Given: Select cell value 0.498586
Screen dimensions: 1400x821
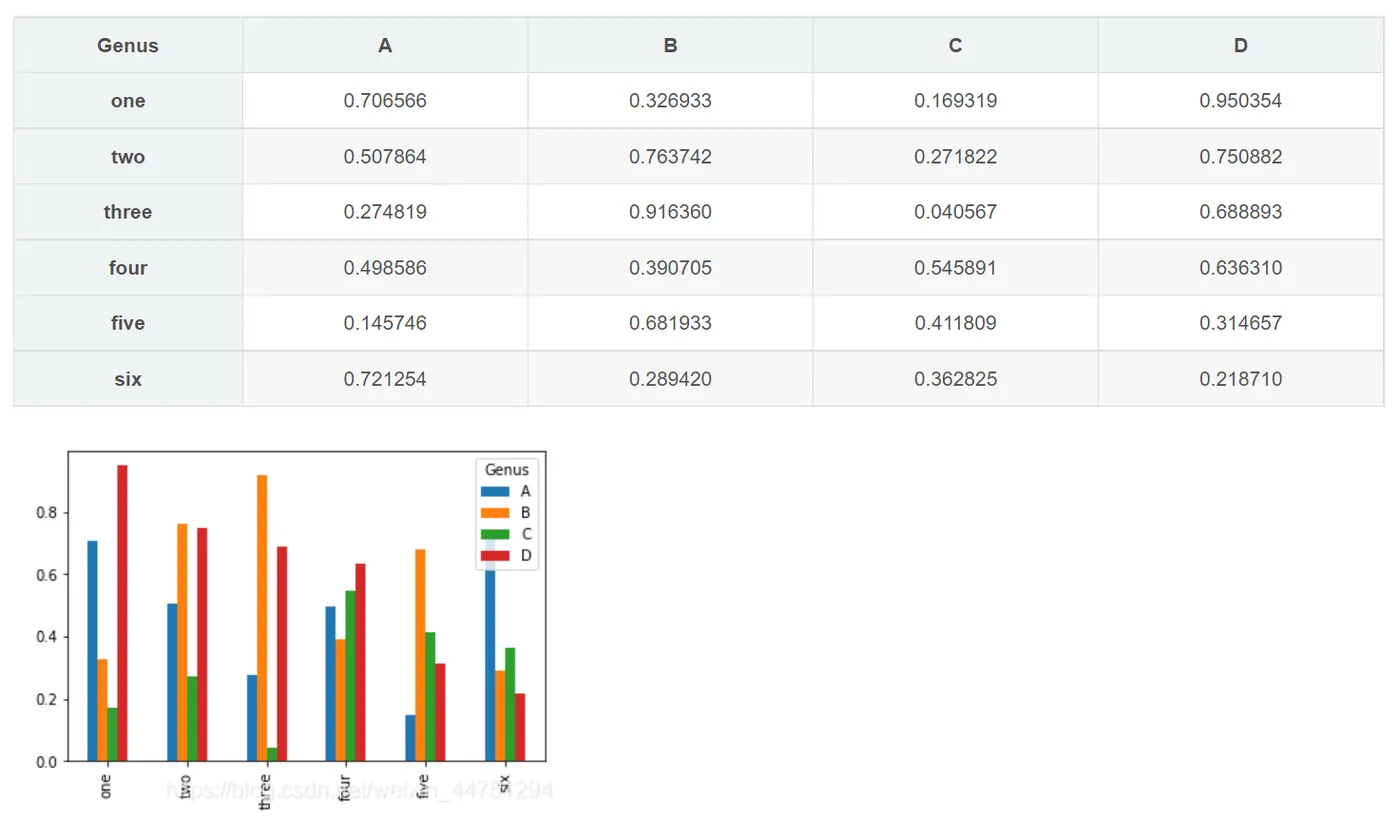Looking at the screenshot, I should coord(385,268).
